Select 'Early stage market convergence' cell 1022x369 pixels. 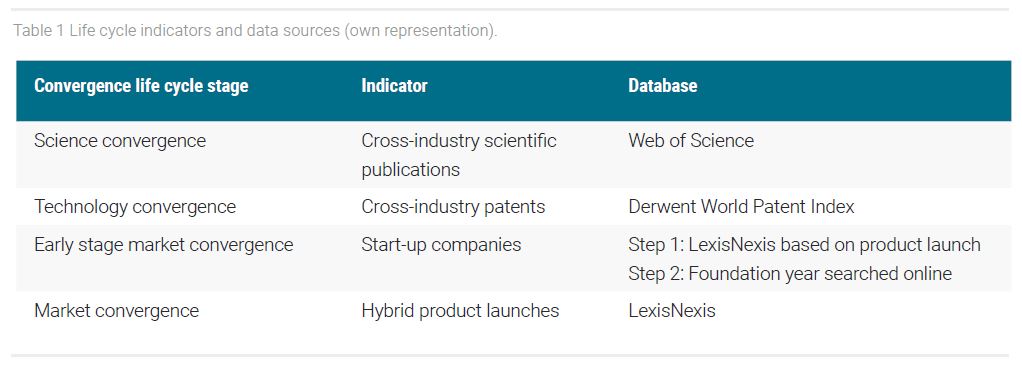tap(164, 244)
